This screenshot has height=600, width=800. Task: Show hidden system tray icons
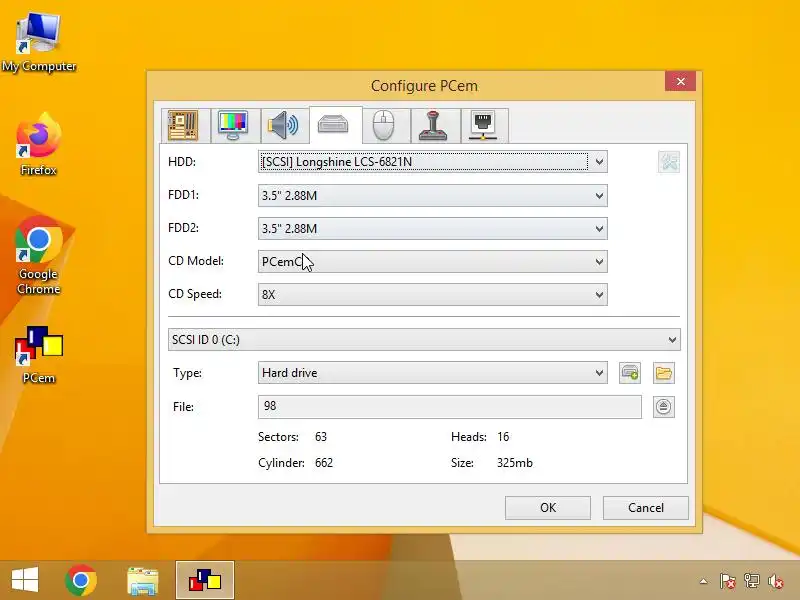coord(704,581)
